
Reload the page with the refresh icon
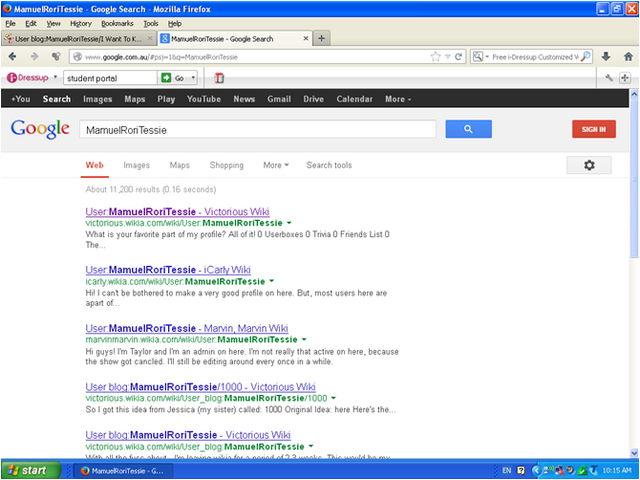coord(458,57)
